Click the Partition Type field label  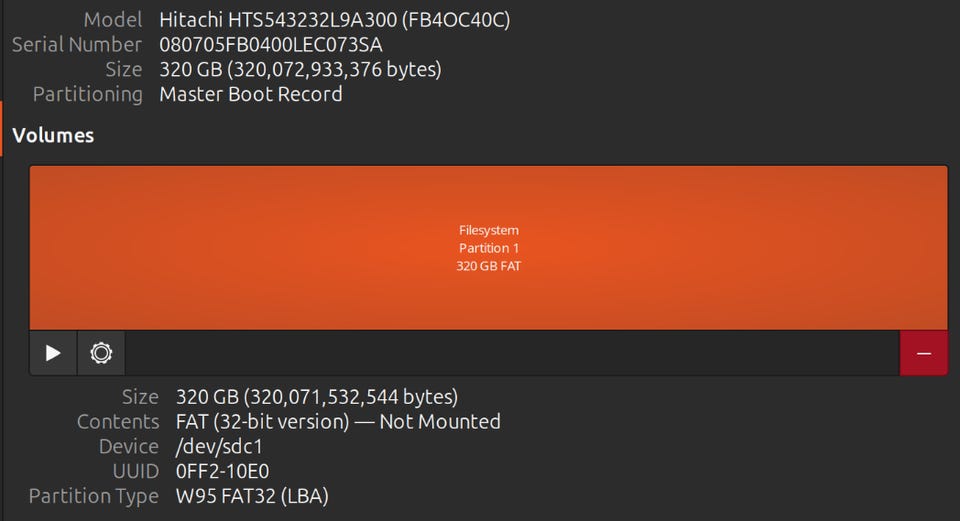pos(94,496)
